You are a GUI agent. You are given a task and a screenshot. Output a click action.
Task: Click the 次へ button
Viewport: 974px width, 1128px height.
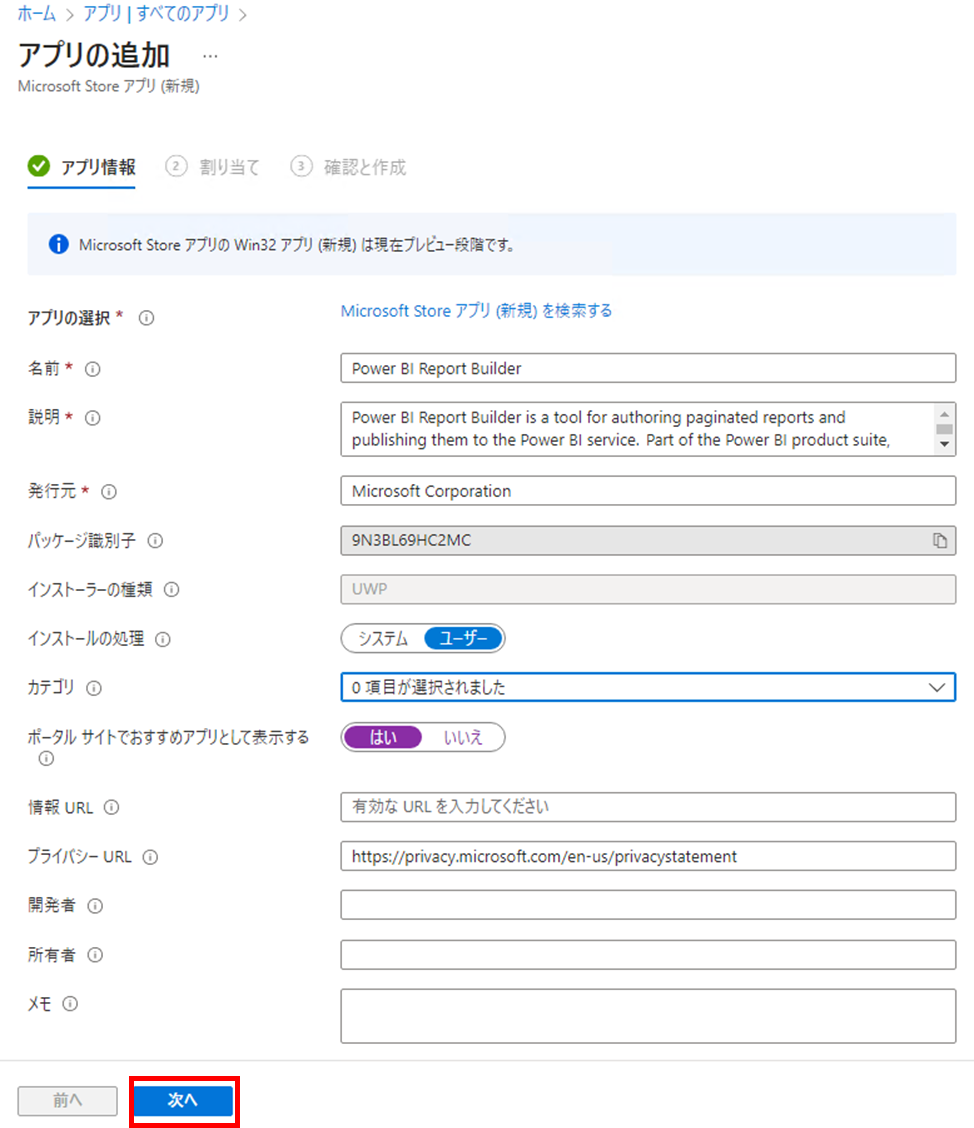point(183,1100)
